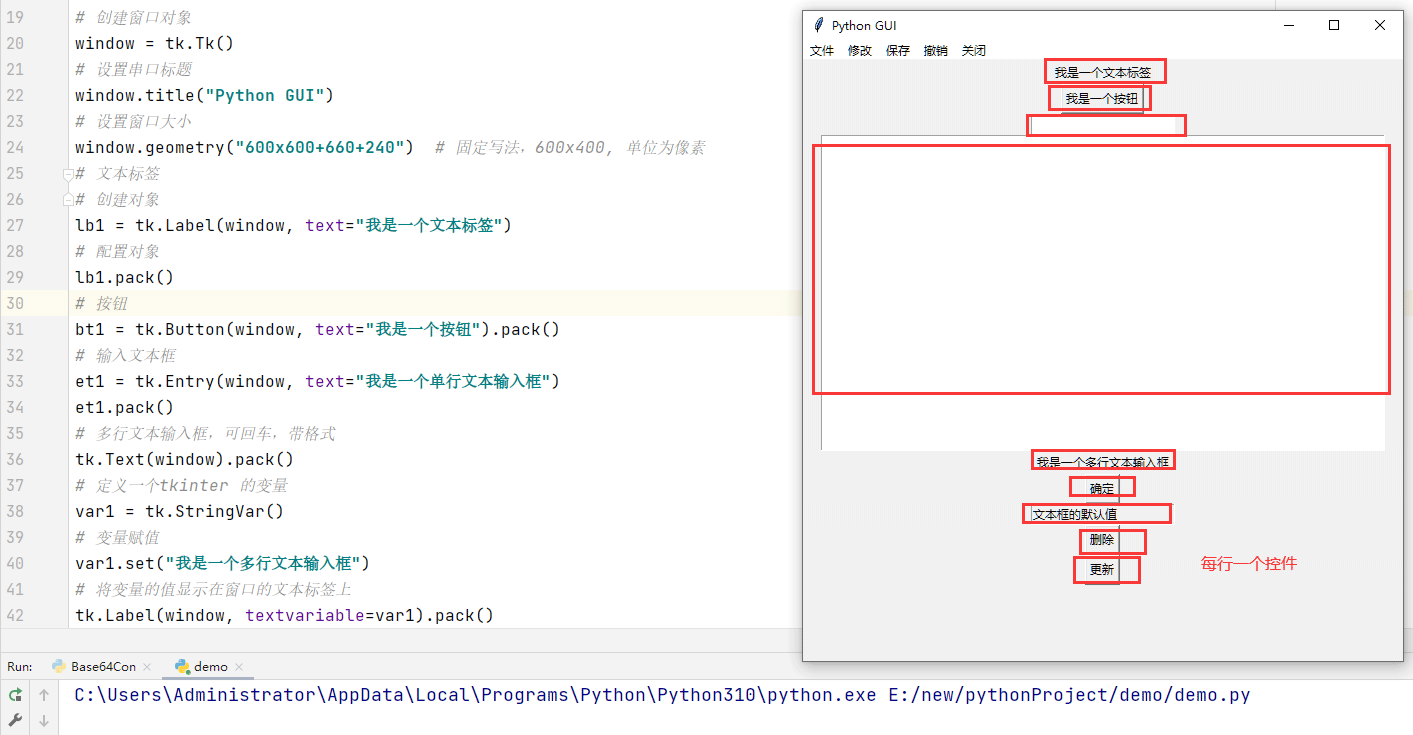Click the comment # 创建窗口对象
Screen dimensions: 1413x735
coord(133,17)
